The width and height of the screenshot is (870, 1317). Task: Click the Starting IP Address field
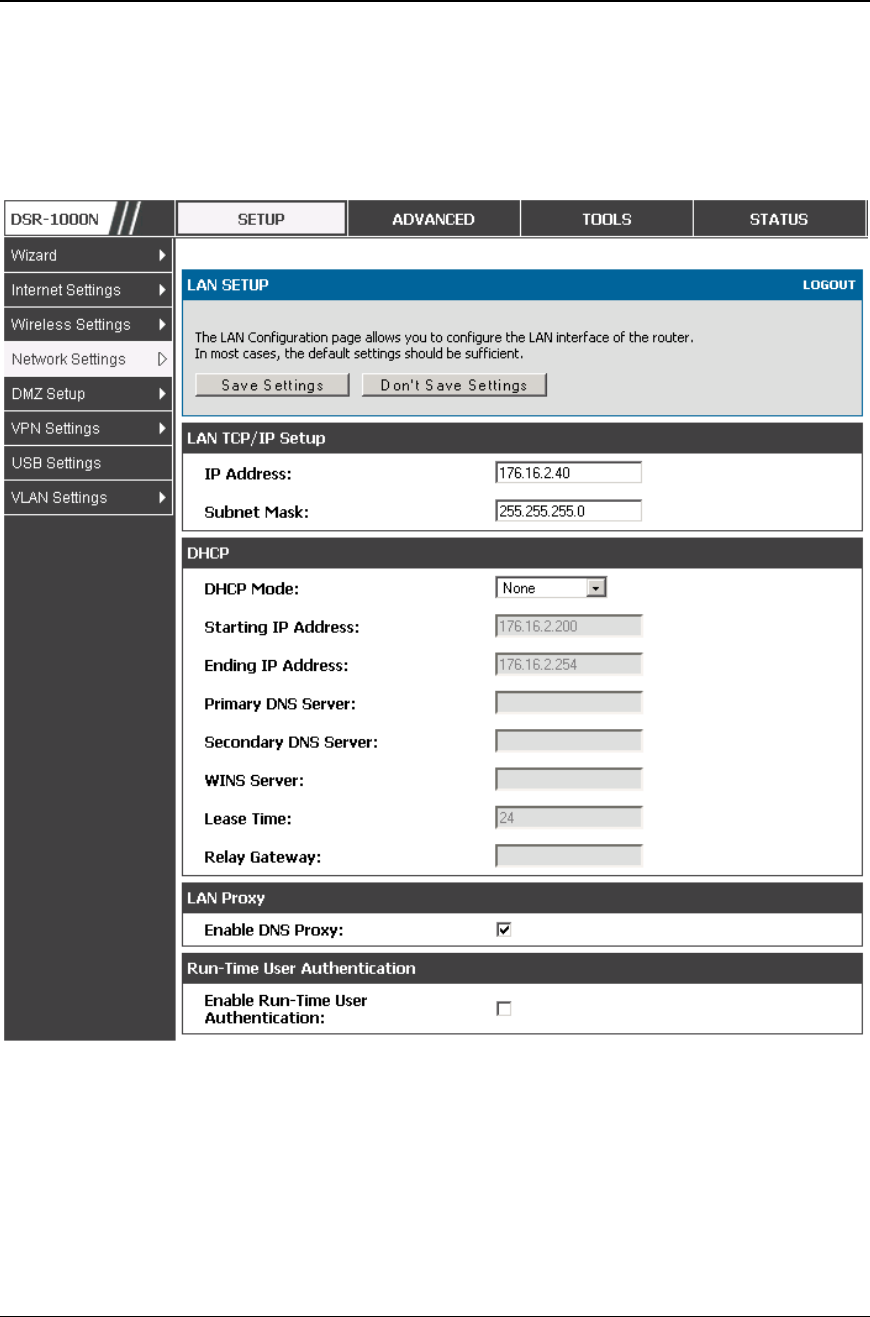click(x=568, y=627)
